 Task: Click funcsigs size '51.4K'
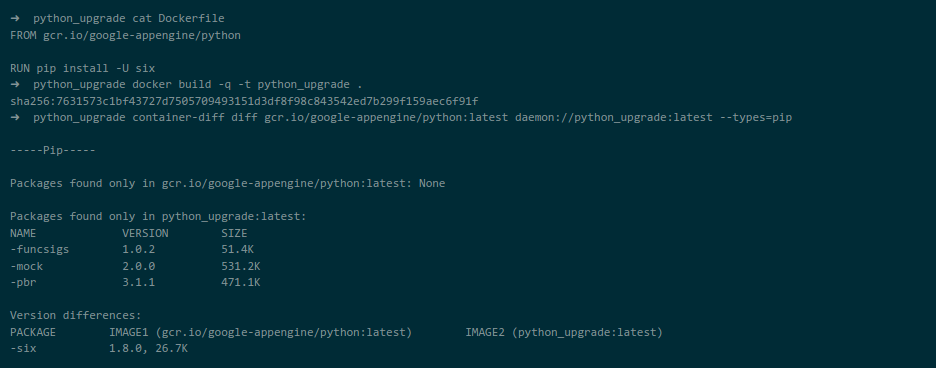(x=238, y=250)
